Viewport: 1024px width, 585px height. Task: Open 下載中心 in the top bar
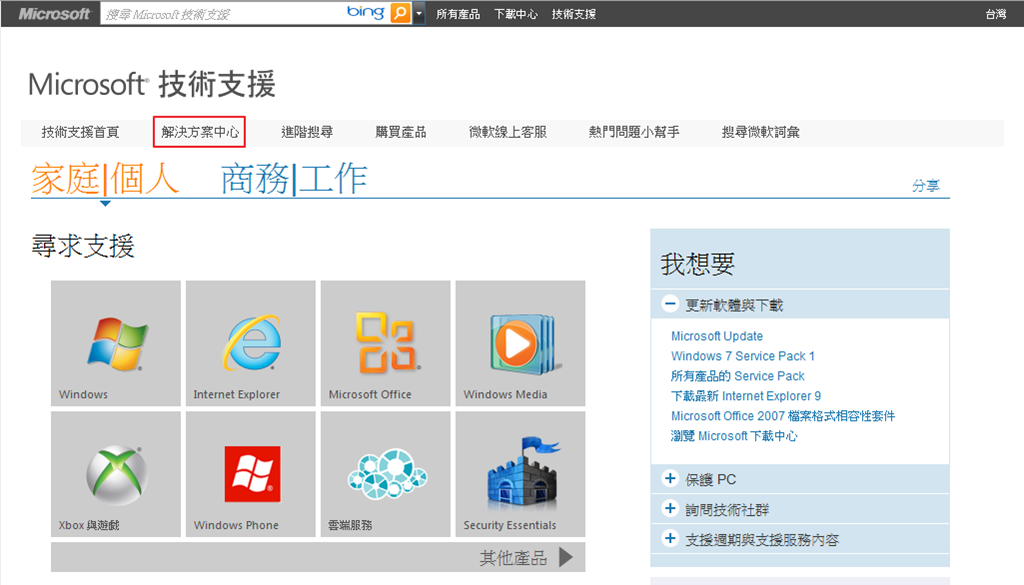tap(516, 14)
